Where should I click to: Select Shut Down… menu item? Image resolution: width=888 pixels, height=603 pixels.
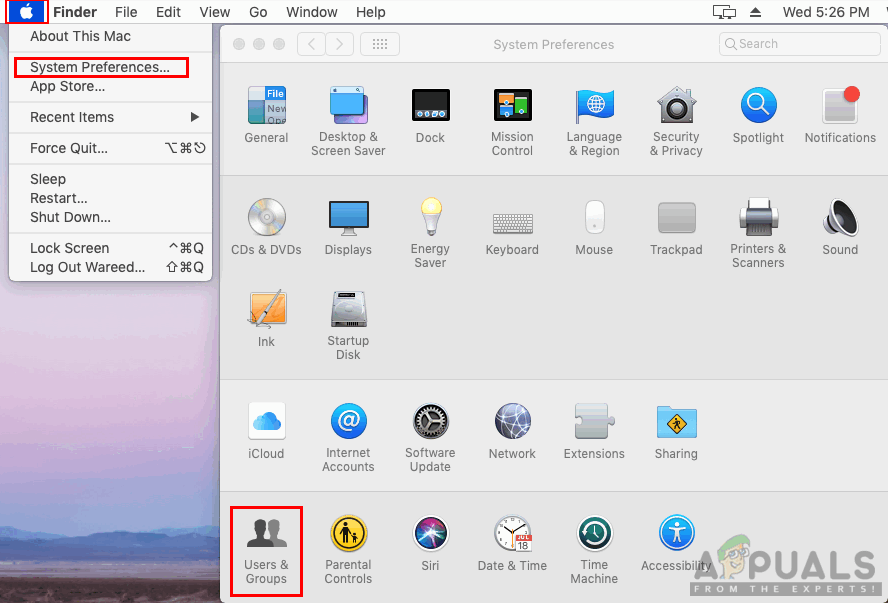[110, 217]
